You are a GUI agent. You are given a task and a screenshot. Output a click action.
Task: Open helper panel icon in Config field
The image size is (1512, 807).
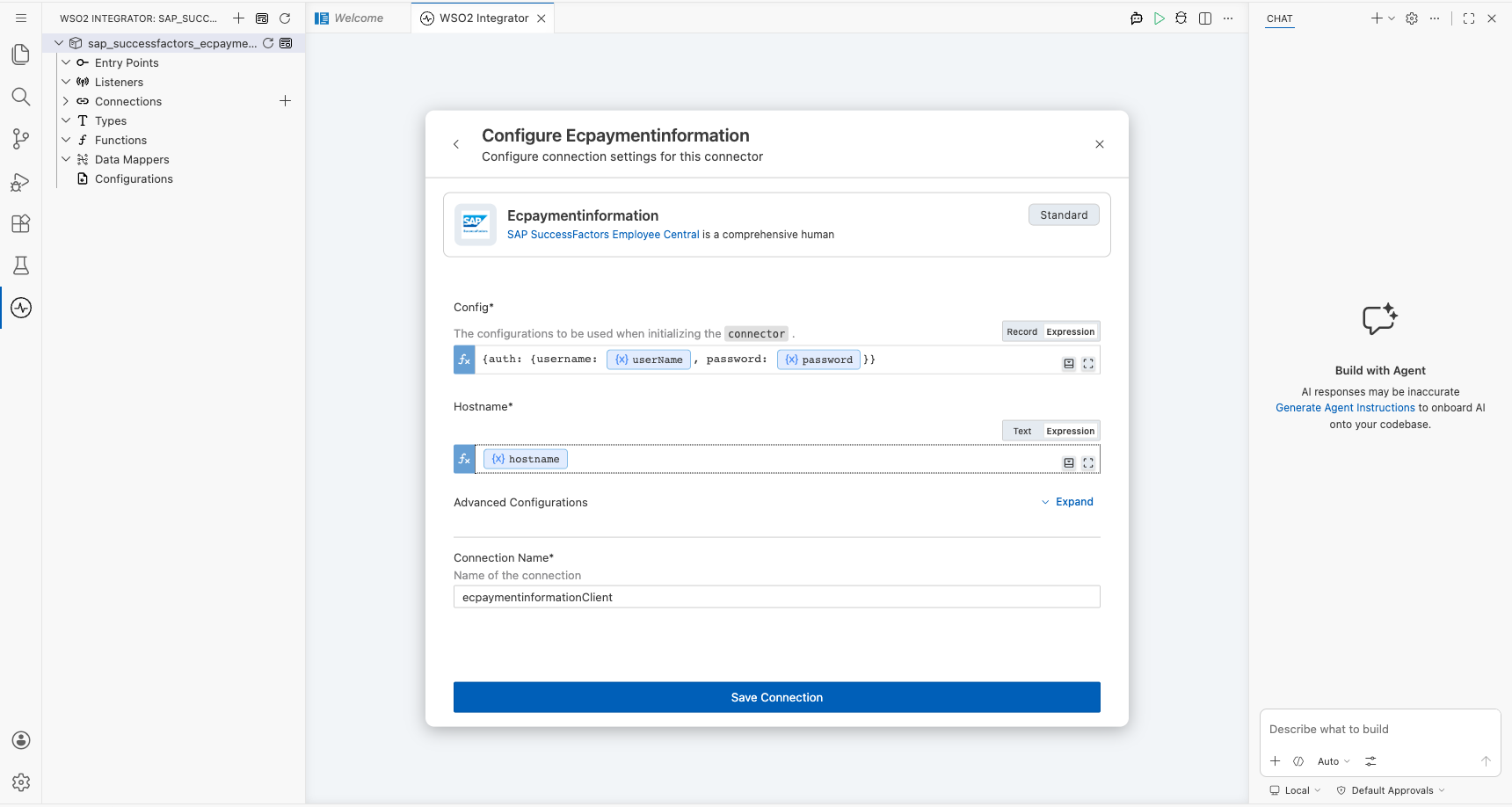click(x=1069, y=363)
